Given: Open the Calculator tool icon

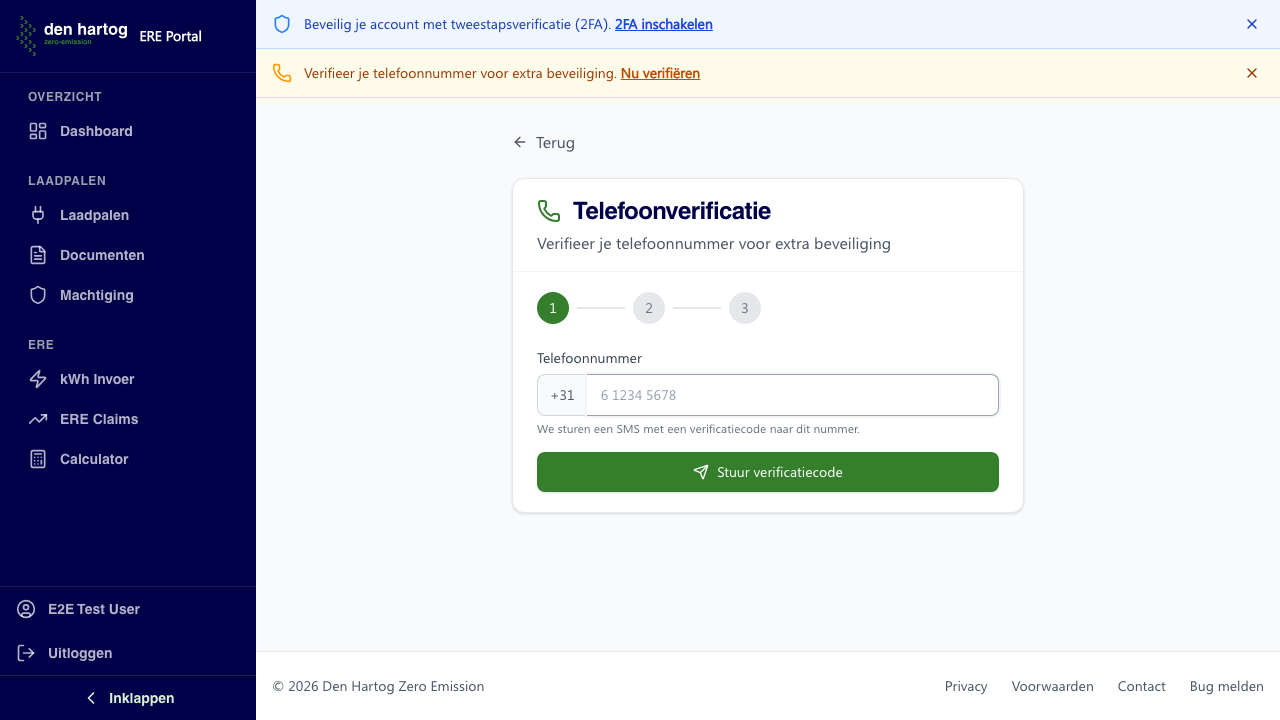Looking at the screenshot, I should tap(37, 459).
